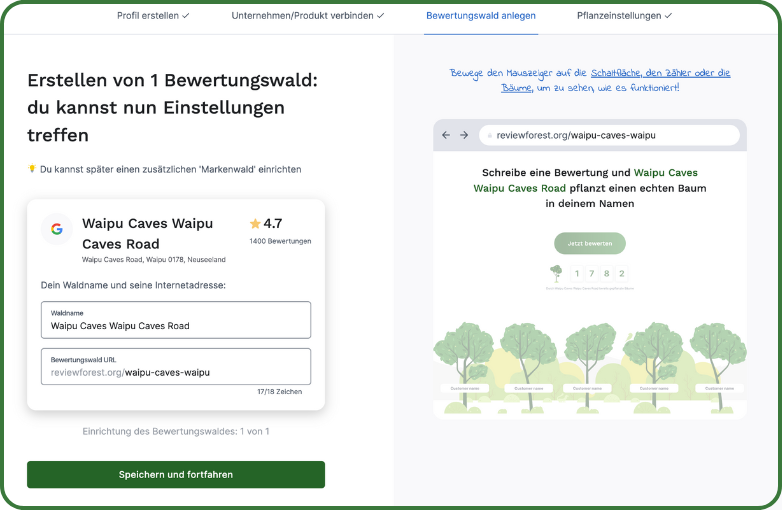Image resolution: width=782 pixels, height=510 pixels.
Task: Click the yellow star rating icon
Action: click(255, 223)
